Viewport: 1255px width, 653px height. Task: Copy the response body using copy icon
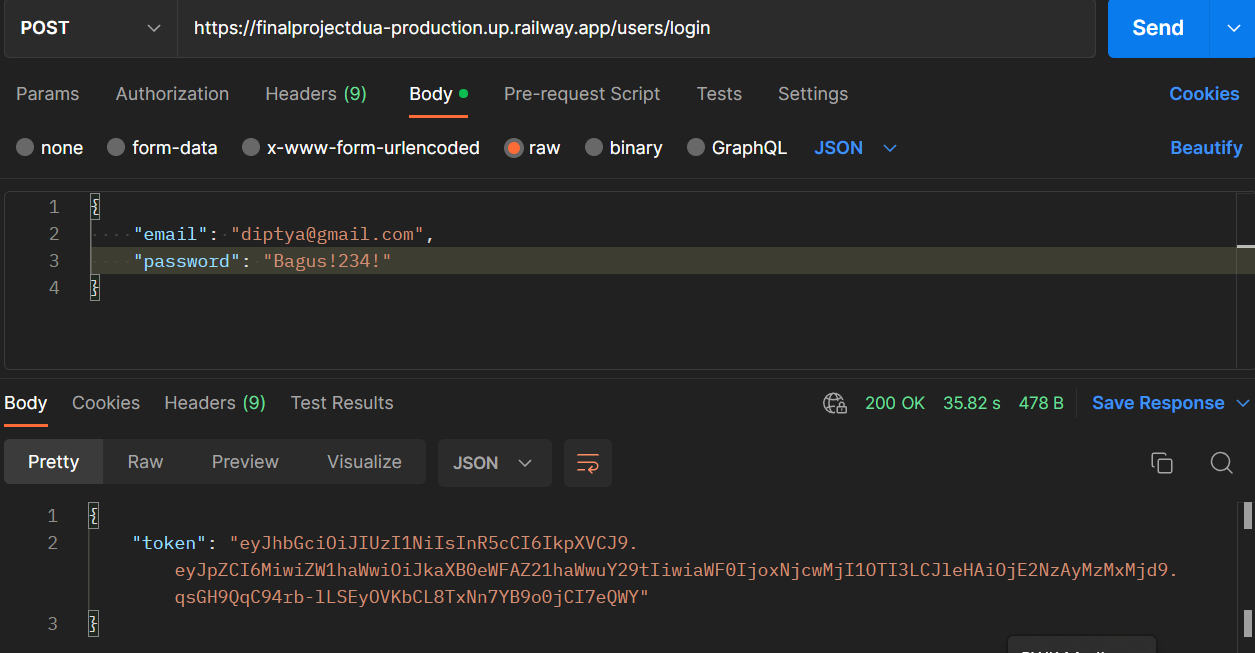pyautogui.click(x=1161, y=462)
